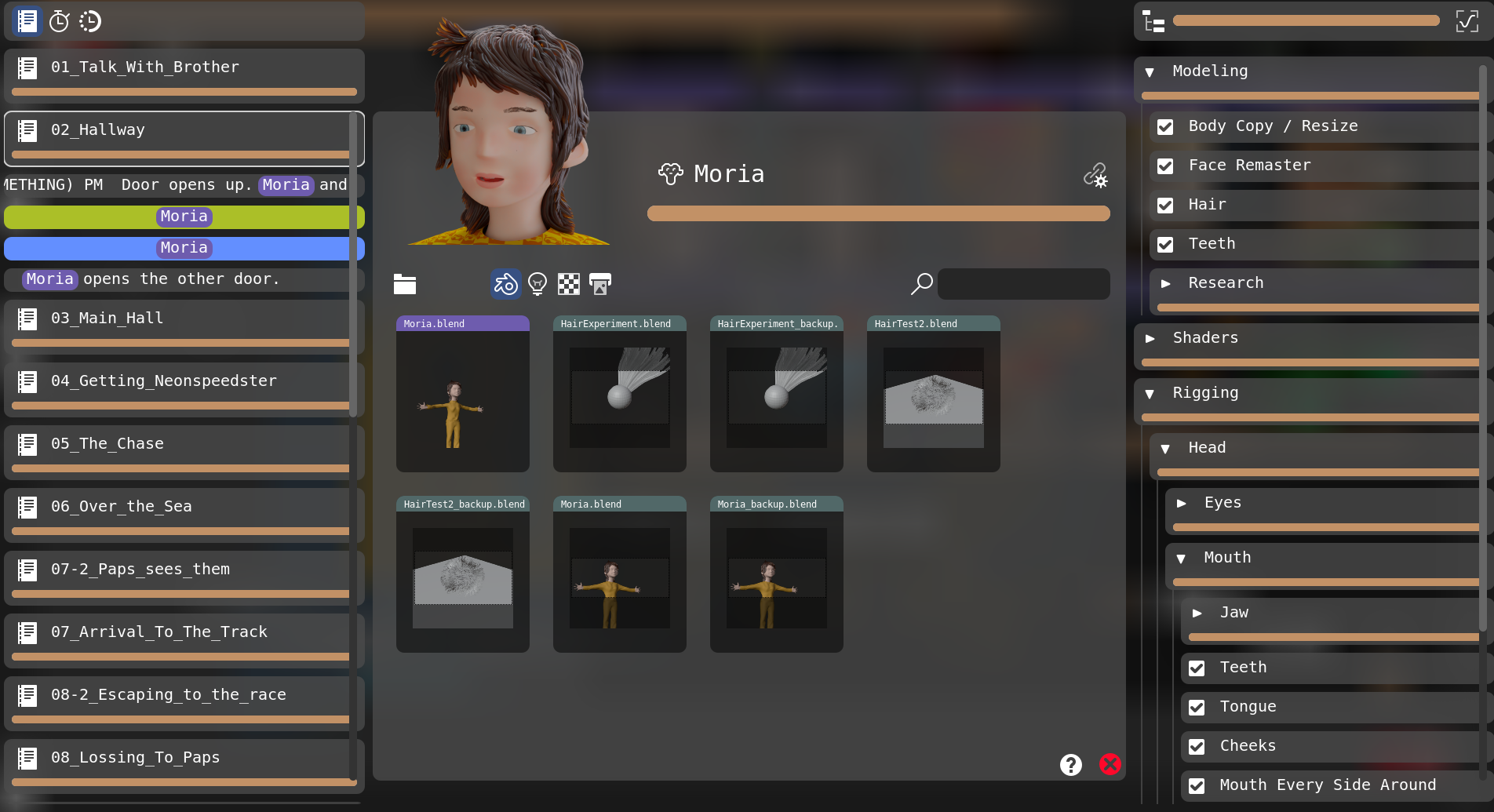Click the blue Moria shot bar
This screenshot has width=1494, height=812.
pos(184,249)
